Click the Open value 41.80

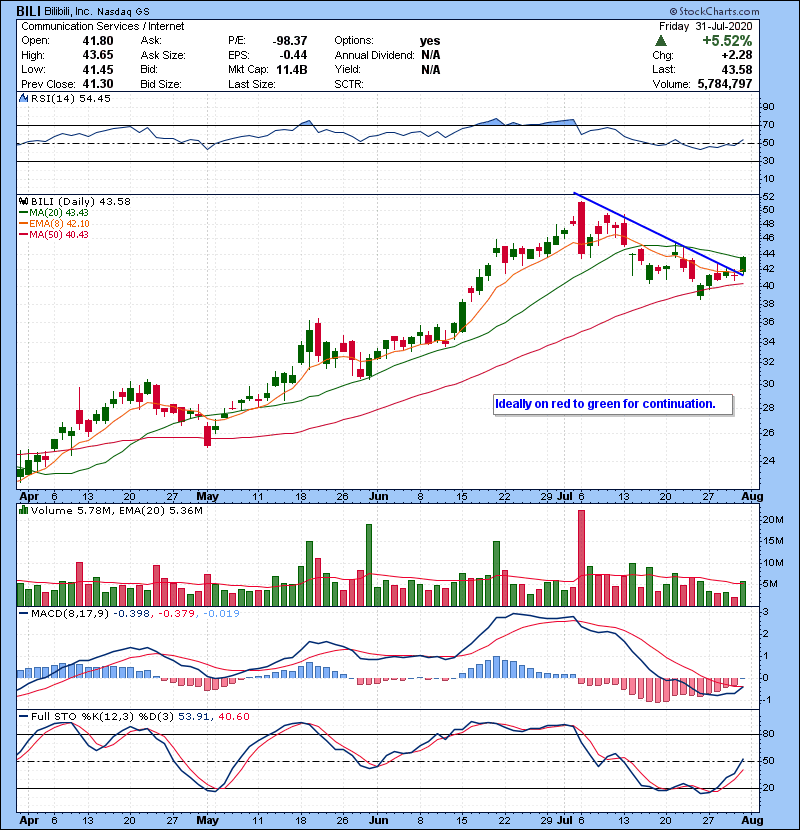tap(98, 41)
